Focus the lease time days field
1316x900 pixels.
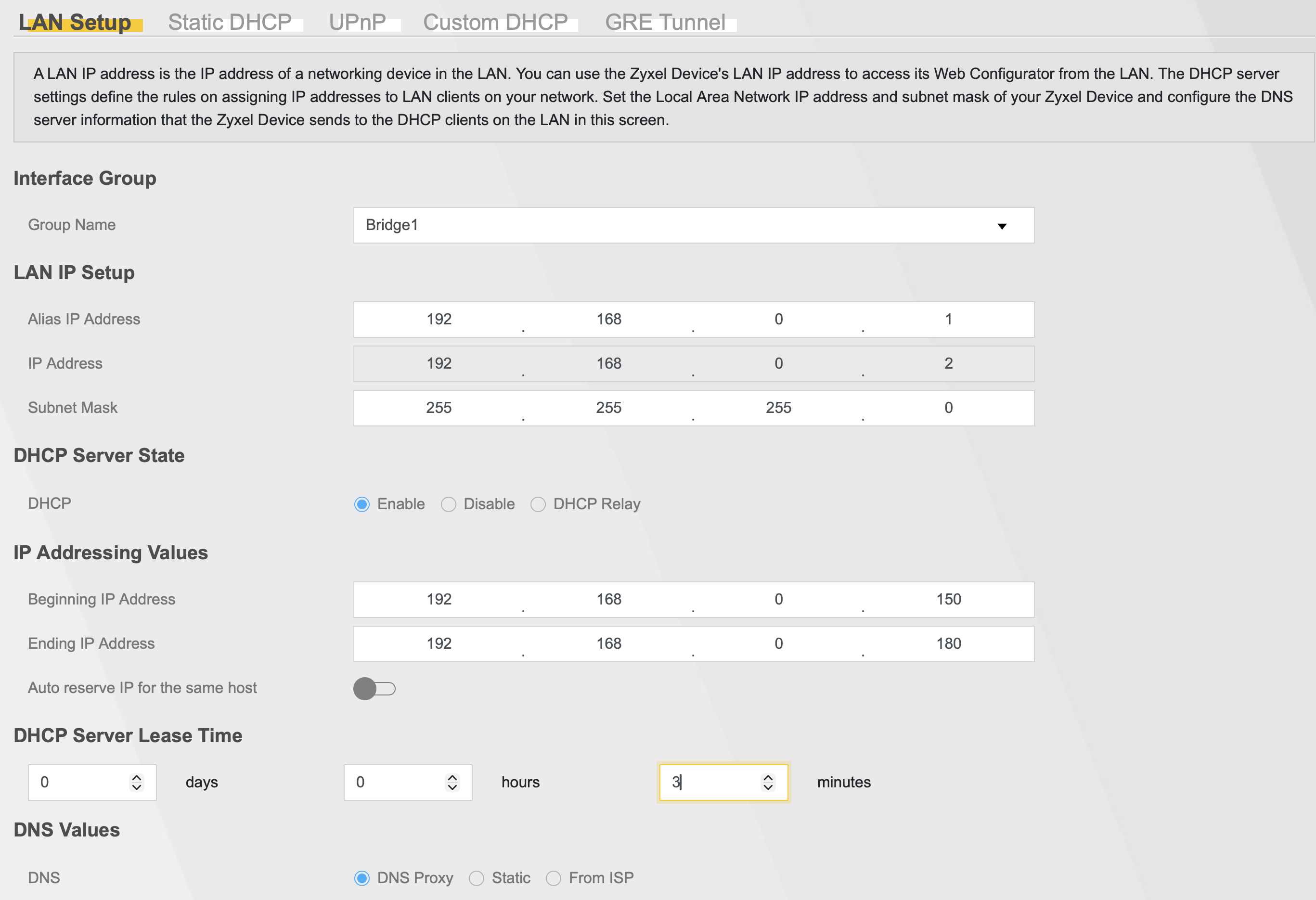coord(92,782)
